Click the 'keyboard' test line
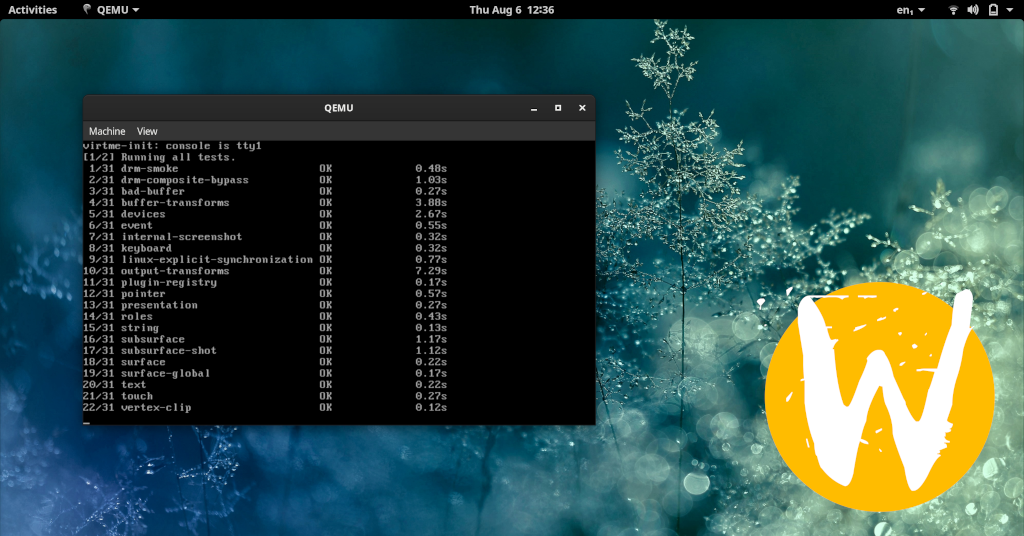The height and width of the screenshot is (536, 1024). pos(265,248)
